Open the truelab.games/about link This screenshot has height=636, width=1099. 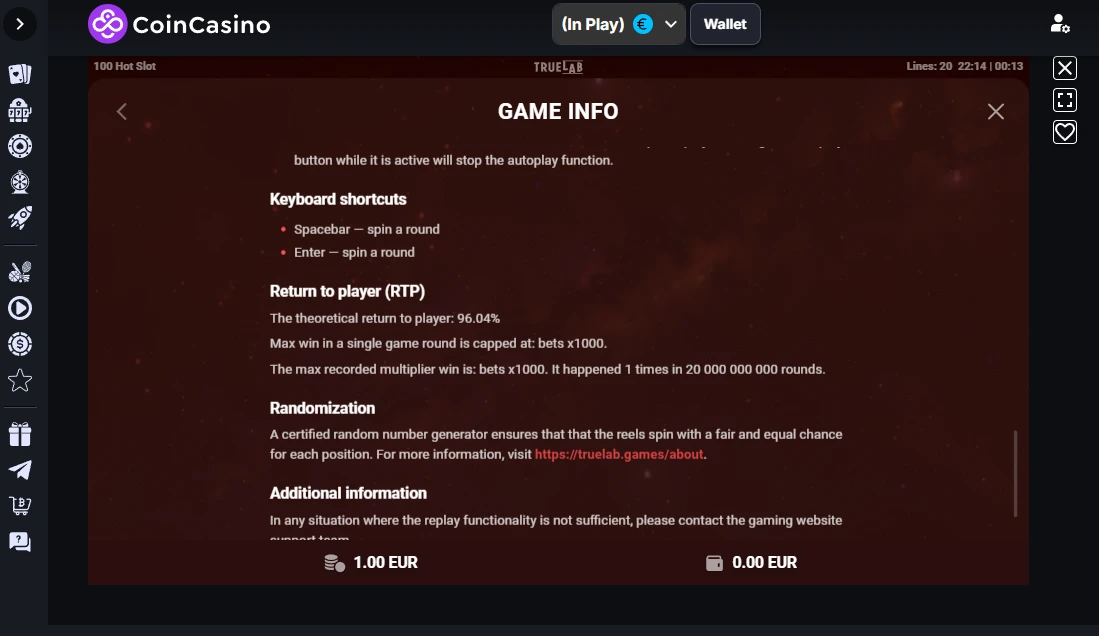point(619,454)
